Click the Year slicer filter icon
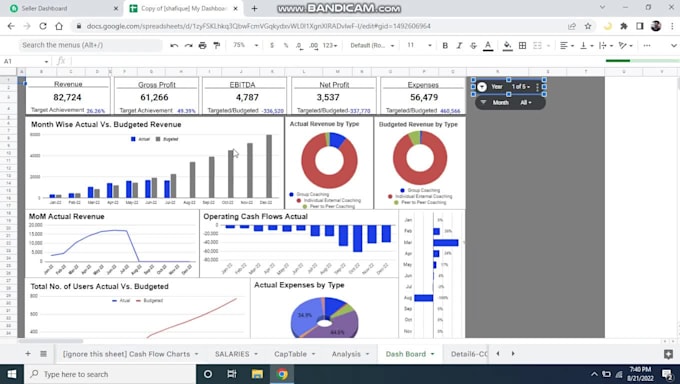The width and height of the screenshot is (680, 384). click(x=482, y=87)
